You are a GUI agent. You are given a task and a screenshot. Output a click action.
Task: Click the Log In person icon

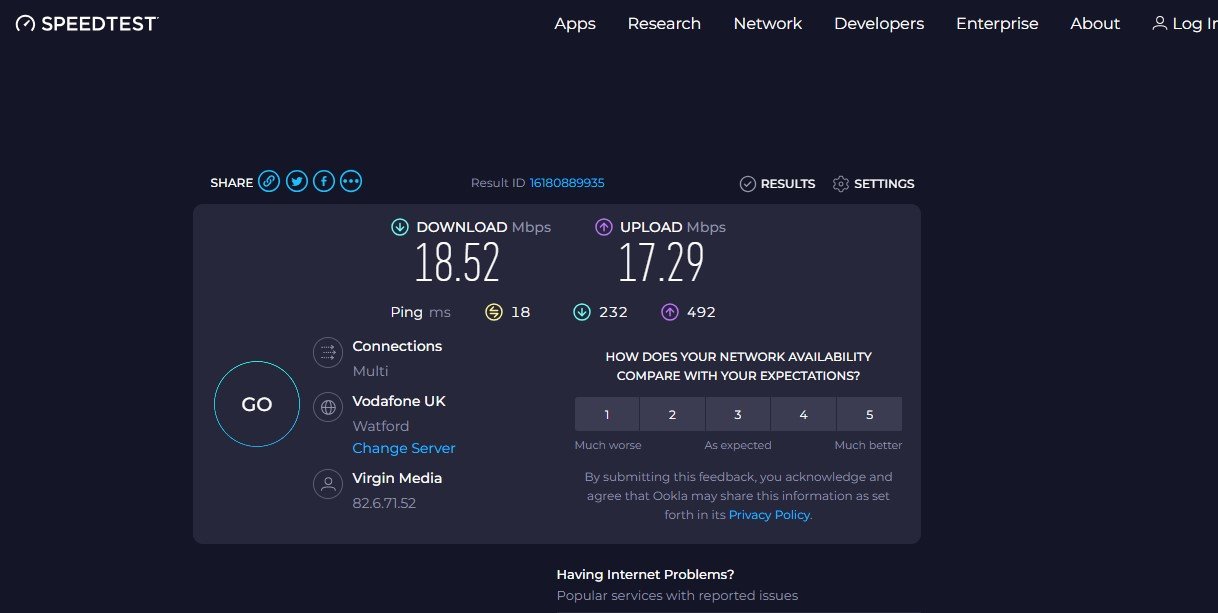(x=1160, y=23)
